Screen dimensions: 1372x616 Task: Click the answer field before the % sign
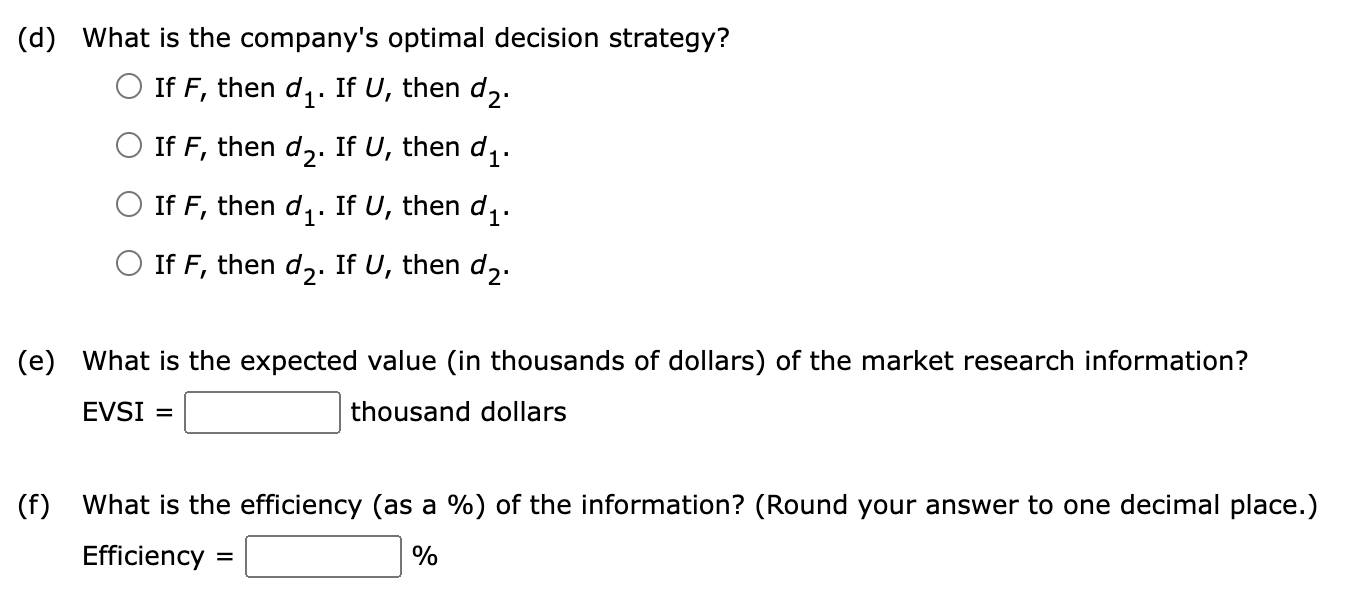321,556
